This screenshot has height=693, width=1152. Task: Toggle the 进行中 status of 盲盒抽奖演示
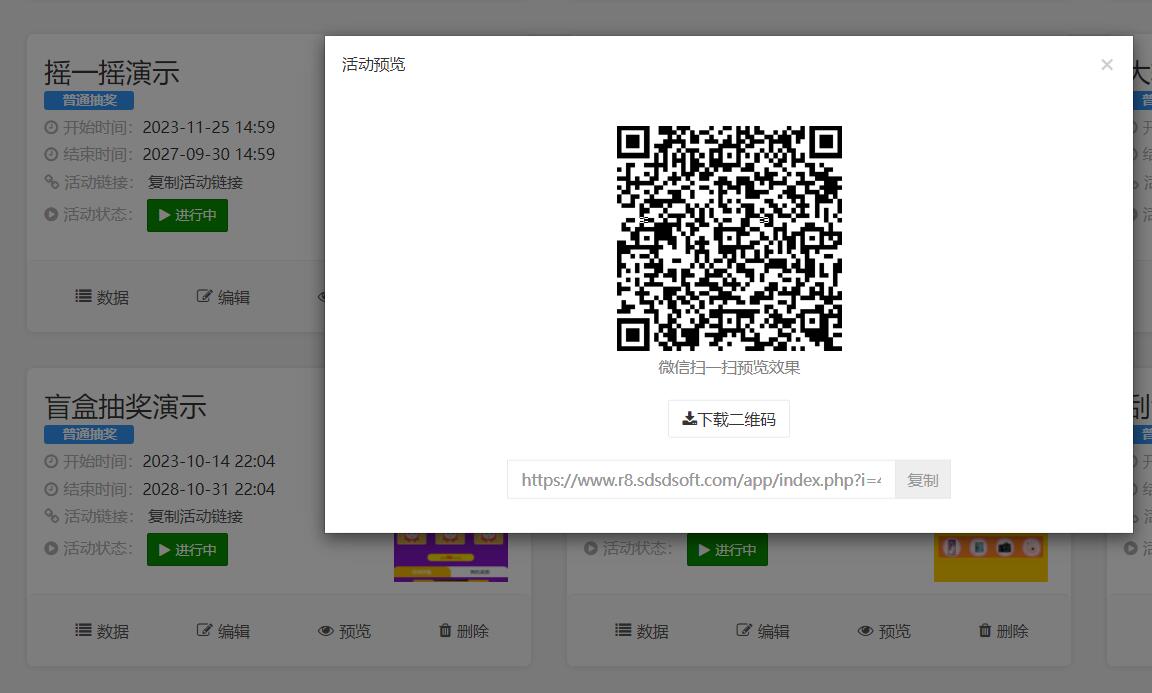[x=187, y=550]
